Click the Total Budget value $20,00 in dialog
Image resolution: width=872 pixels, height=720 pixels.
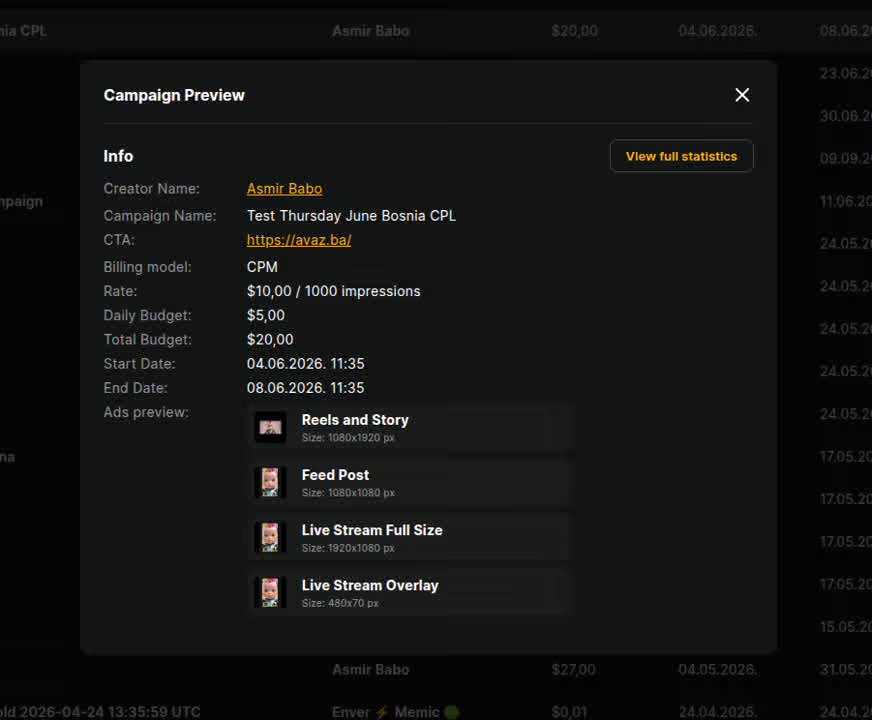[x=270, y=340]
